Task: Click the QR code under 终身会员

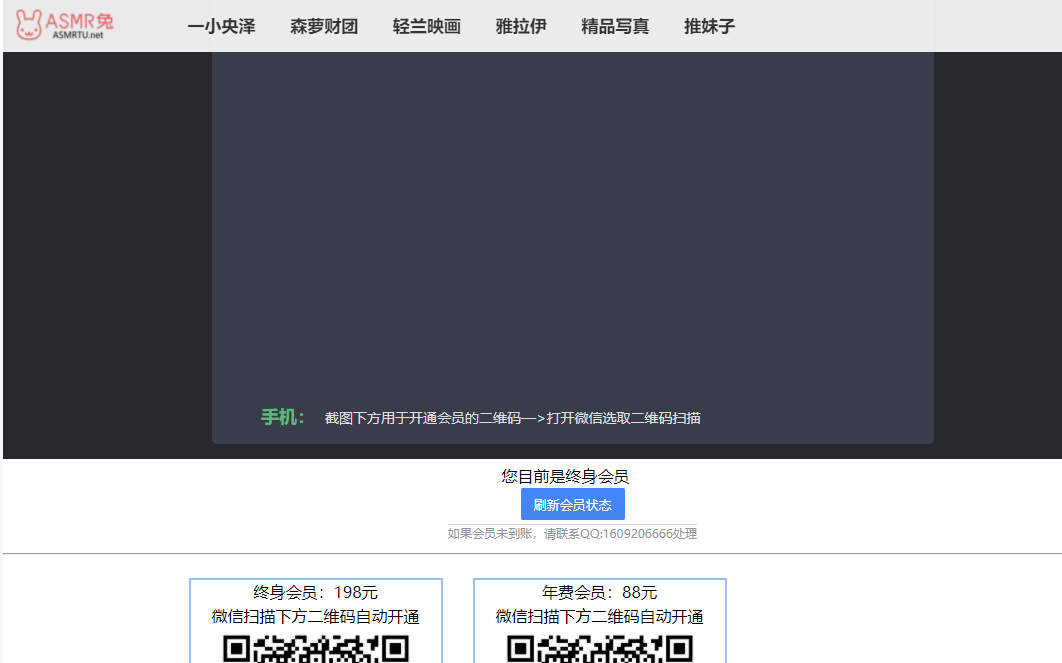Action: (316, 649)
